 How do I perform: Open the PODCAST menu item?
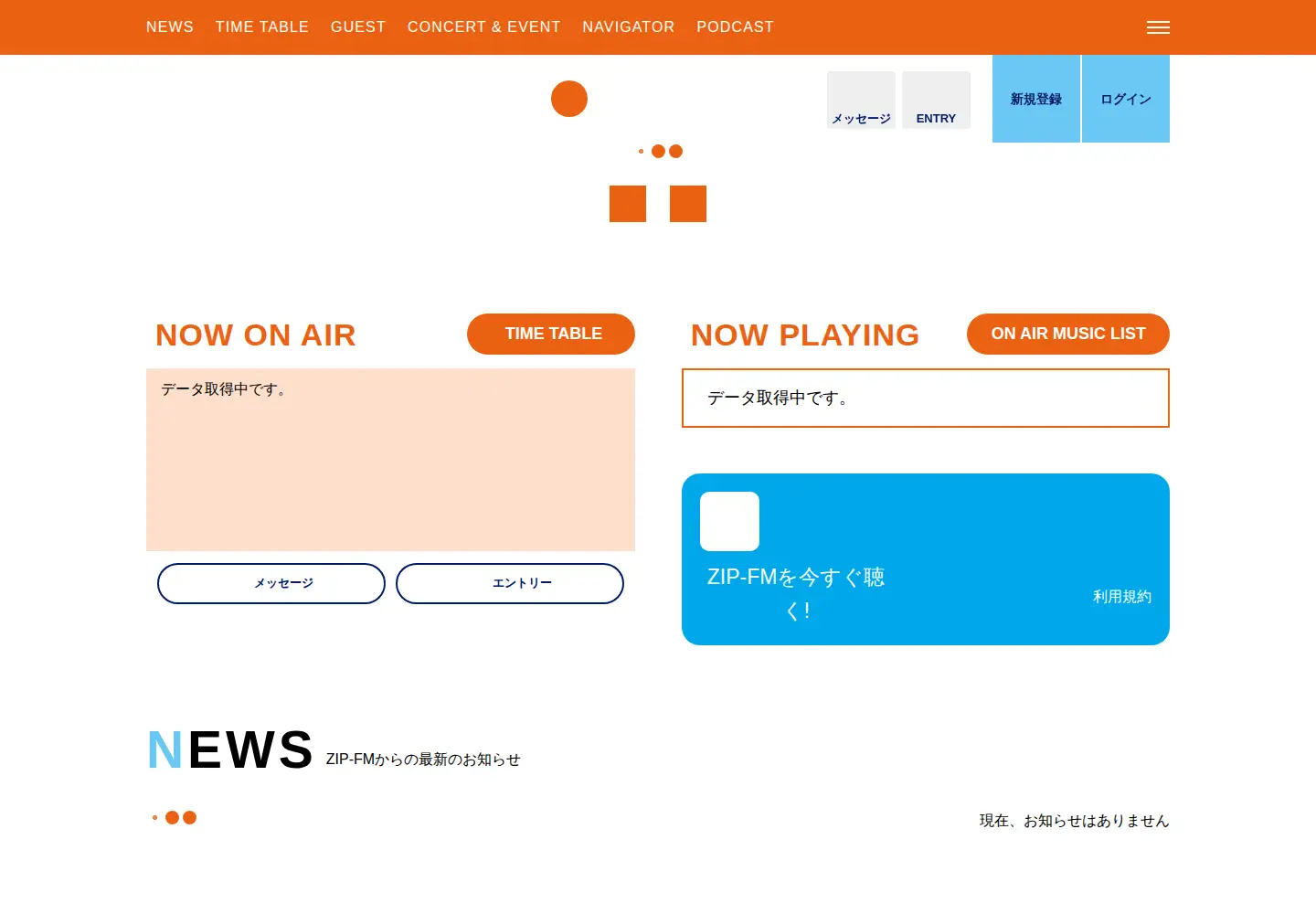[735, 27]
